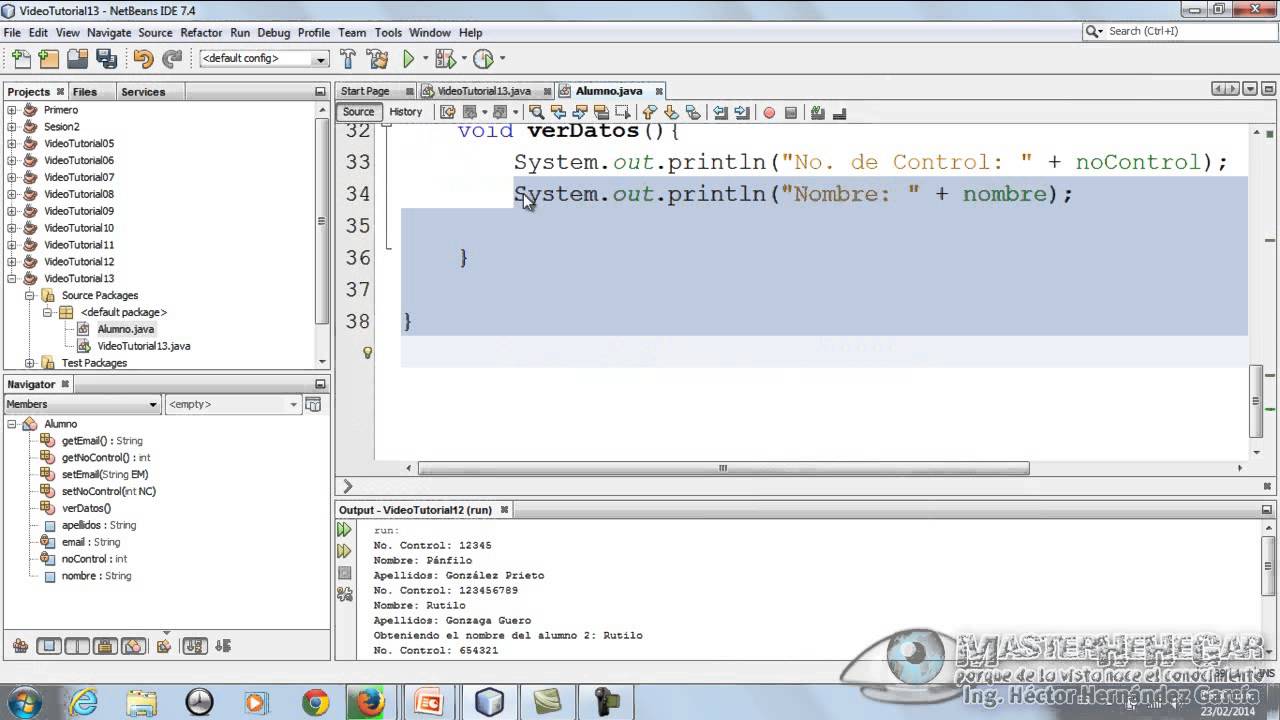1280x720 pixels.
Task: Switch to the Services tab
Action: (143, 91)
